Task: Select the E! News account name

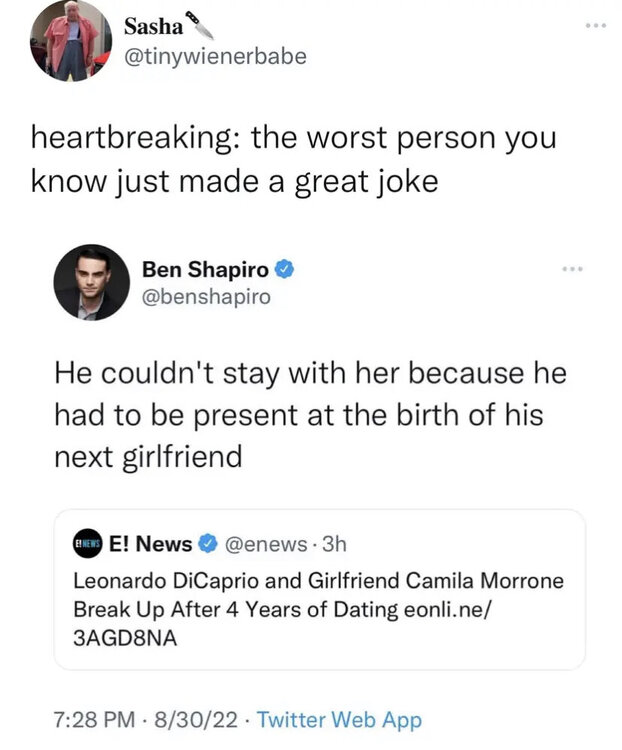Action: click(x=150, y=544)
